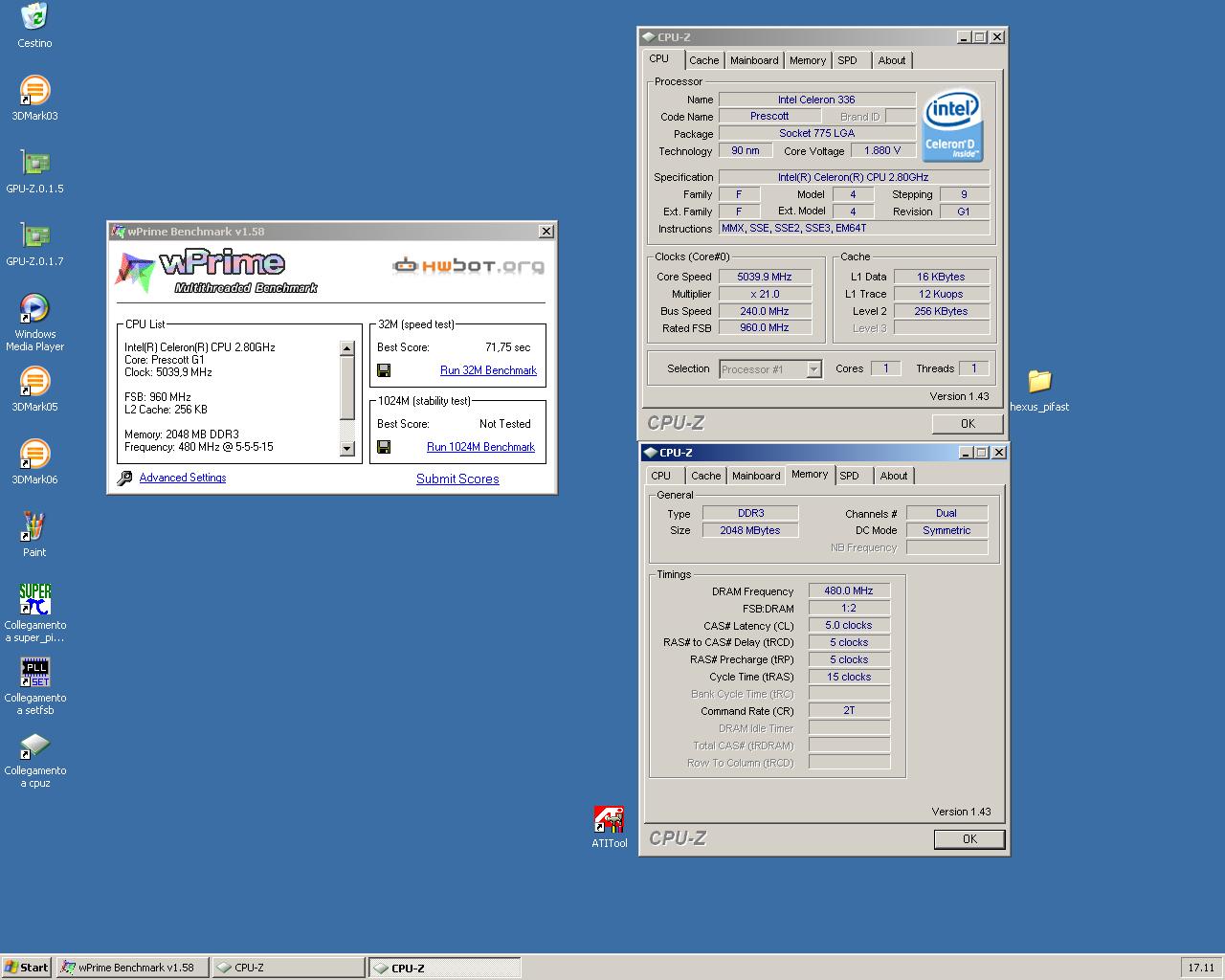This screenshot has width=1225, height=980.
Task: Open the Windows Start button
Action: pyautogui.click(x=26, y=967)
